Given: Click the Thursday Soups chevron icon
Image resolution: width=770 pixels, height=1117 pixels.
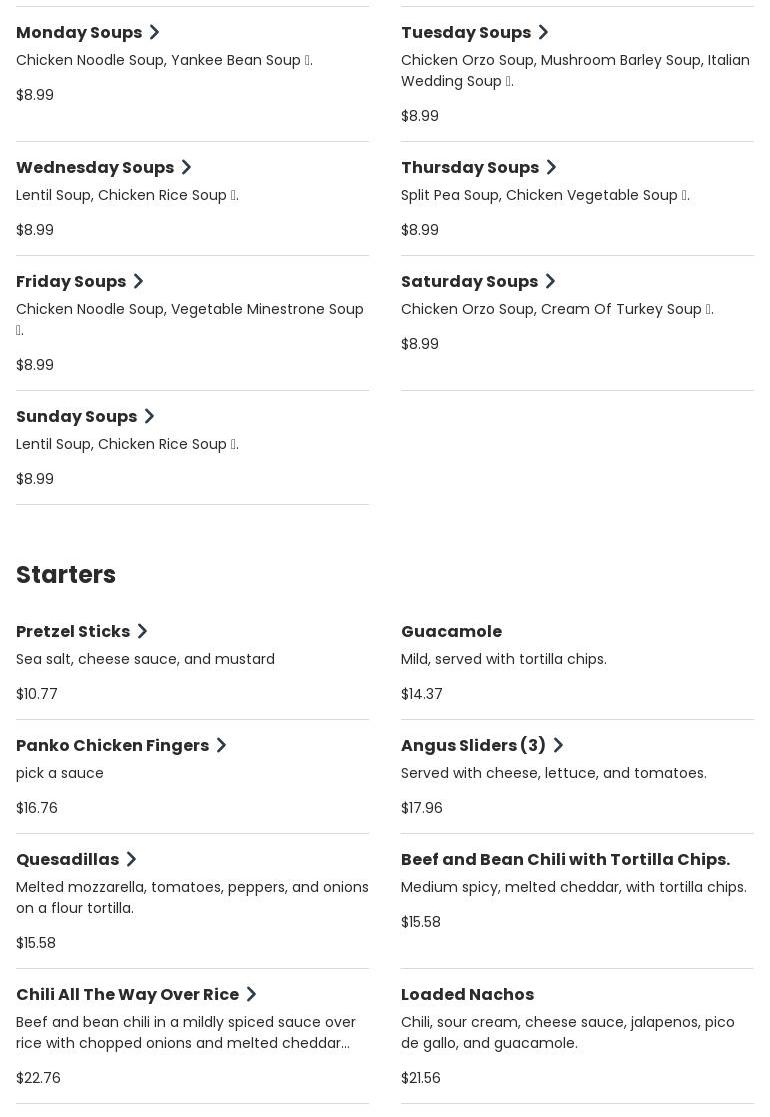Looking at the screenshot, I should (551, 168).
